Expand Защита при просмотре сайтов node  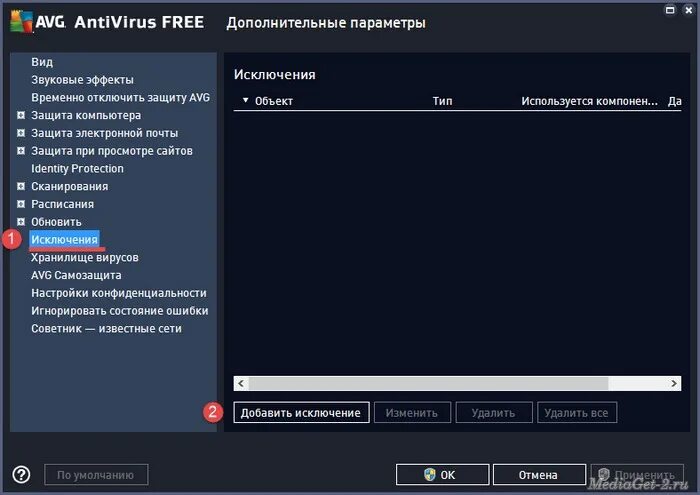[21, 151]
